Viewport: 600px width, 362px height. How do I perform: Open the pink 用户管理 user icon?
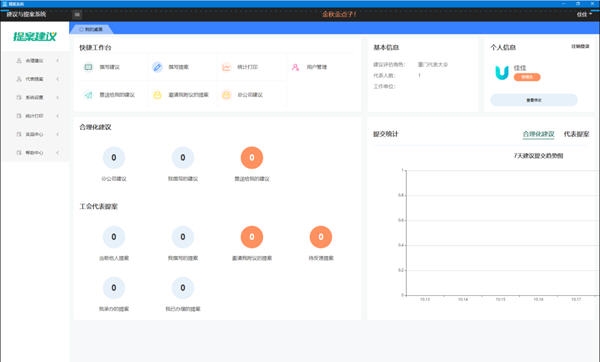[x=295, y=67]
